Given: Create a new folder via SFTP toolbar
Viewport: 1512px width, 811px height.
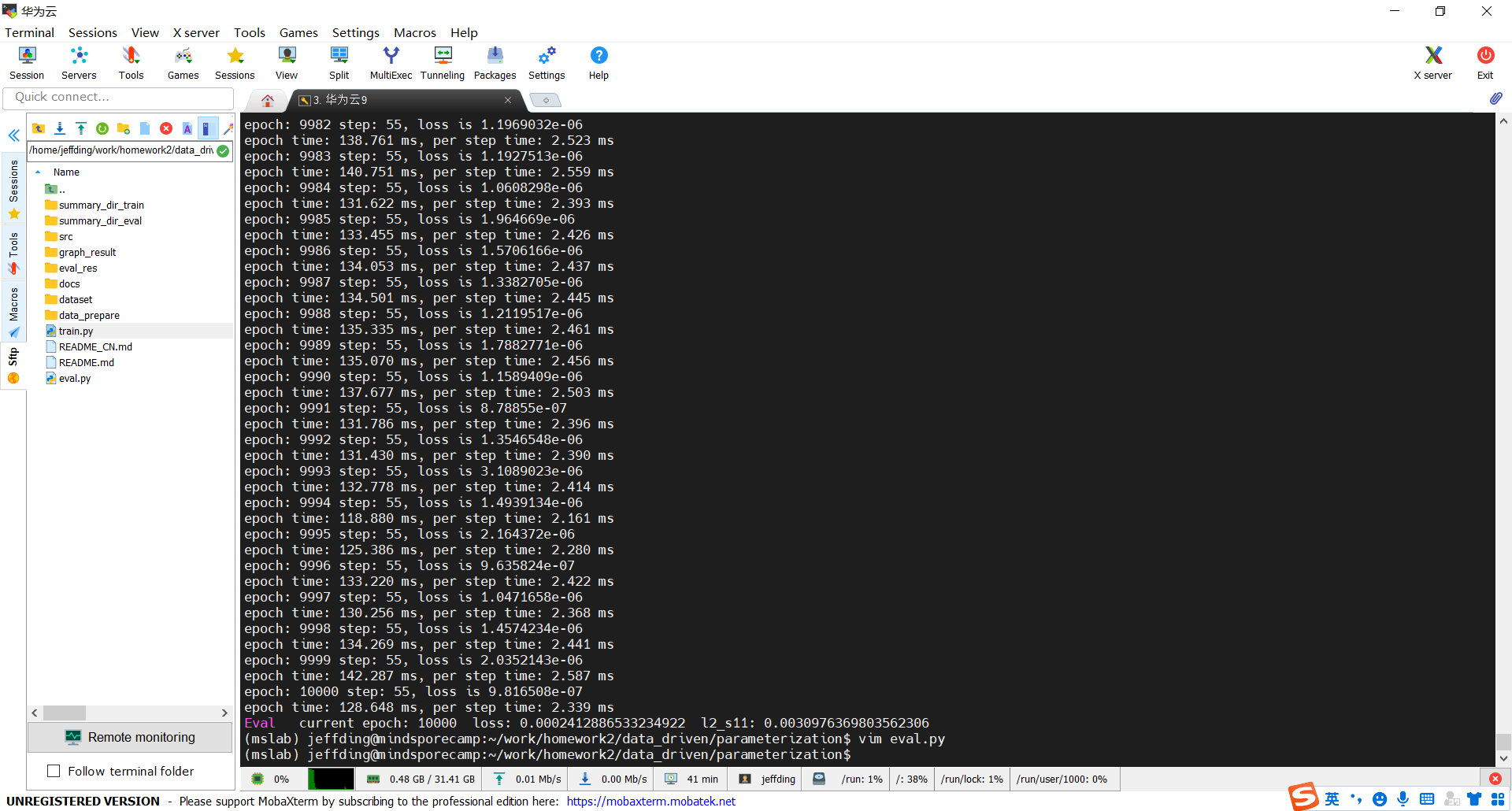Looking at the screenshot, I should click(x=124, y=128).
